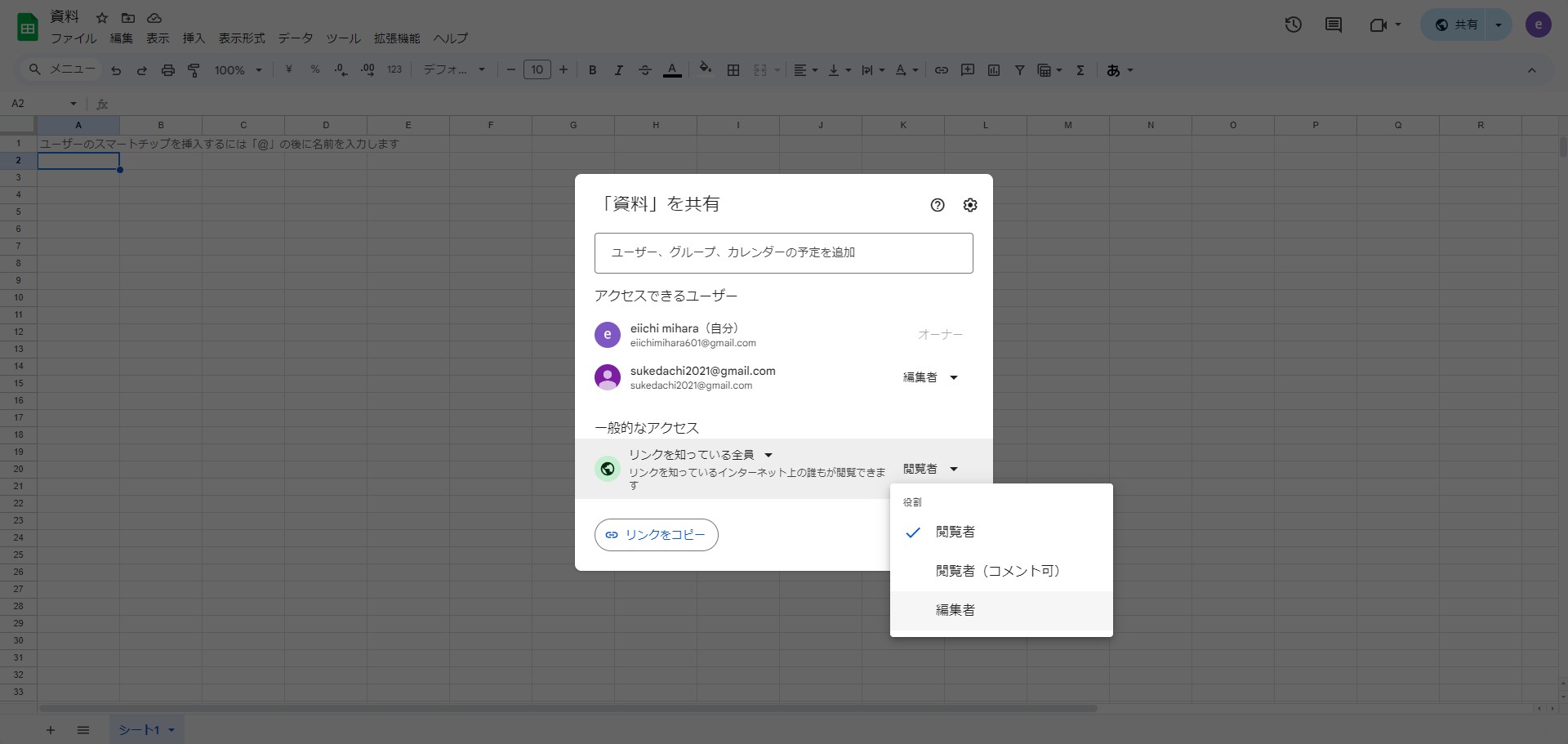
Task: Select the 閲覧者（コメント可）role option
Action: click(x=1001, y=572)
